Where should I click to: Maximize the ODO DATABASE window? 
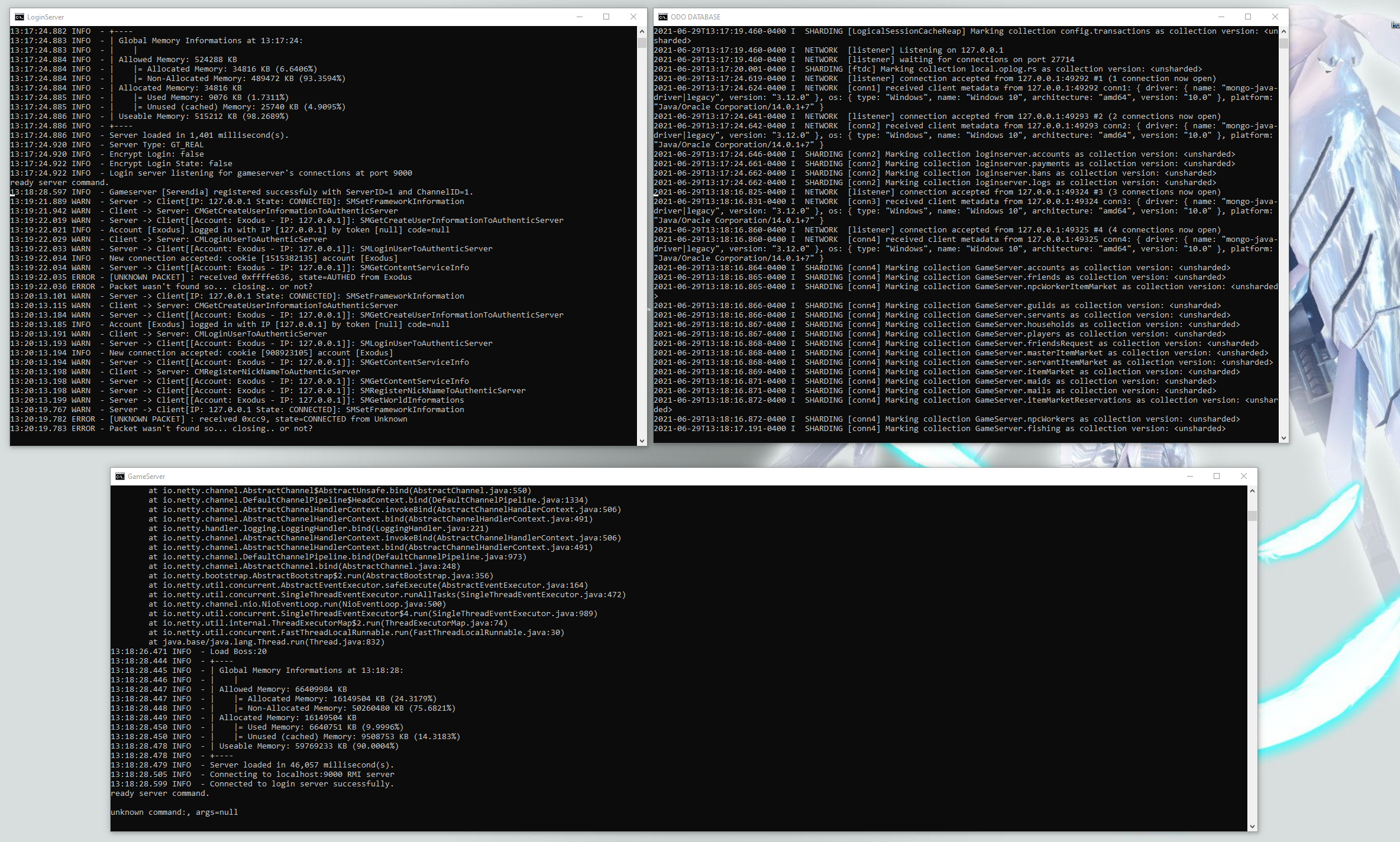pyautogui.click(x=1248, y=17)
